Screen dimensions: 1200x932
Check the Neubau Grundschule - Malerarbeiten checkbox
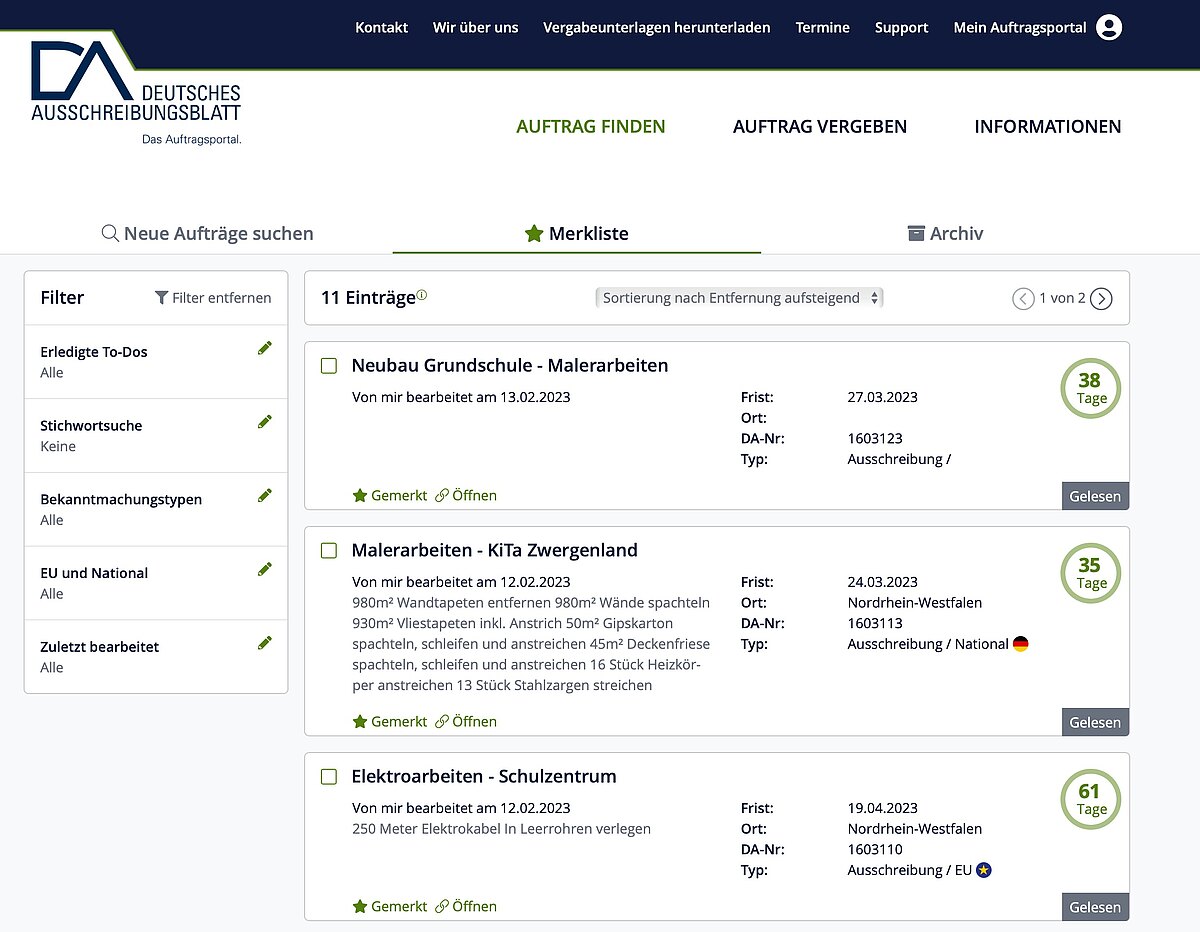[329, 366]
